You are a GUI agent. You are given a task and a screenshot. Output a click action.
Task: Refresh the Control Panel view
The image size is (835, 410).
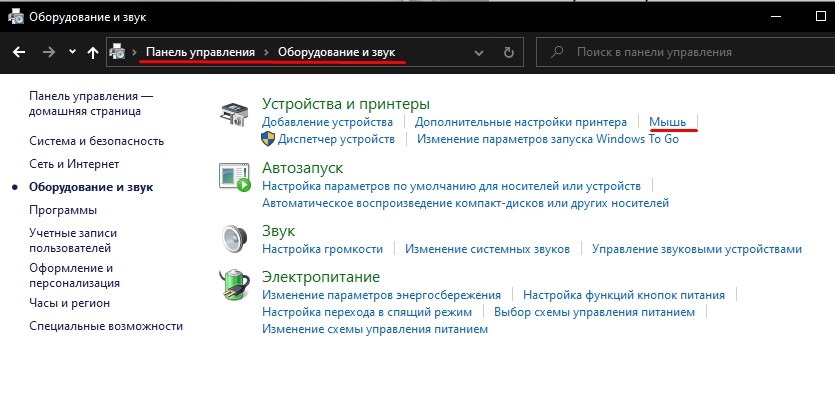(x=509, y=52)
